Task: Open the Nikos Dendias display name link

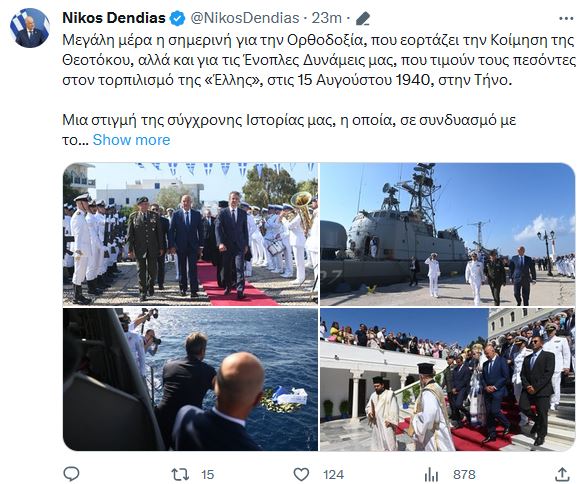Action: (x=114, y=18)
